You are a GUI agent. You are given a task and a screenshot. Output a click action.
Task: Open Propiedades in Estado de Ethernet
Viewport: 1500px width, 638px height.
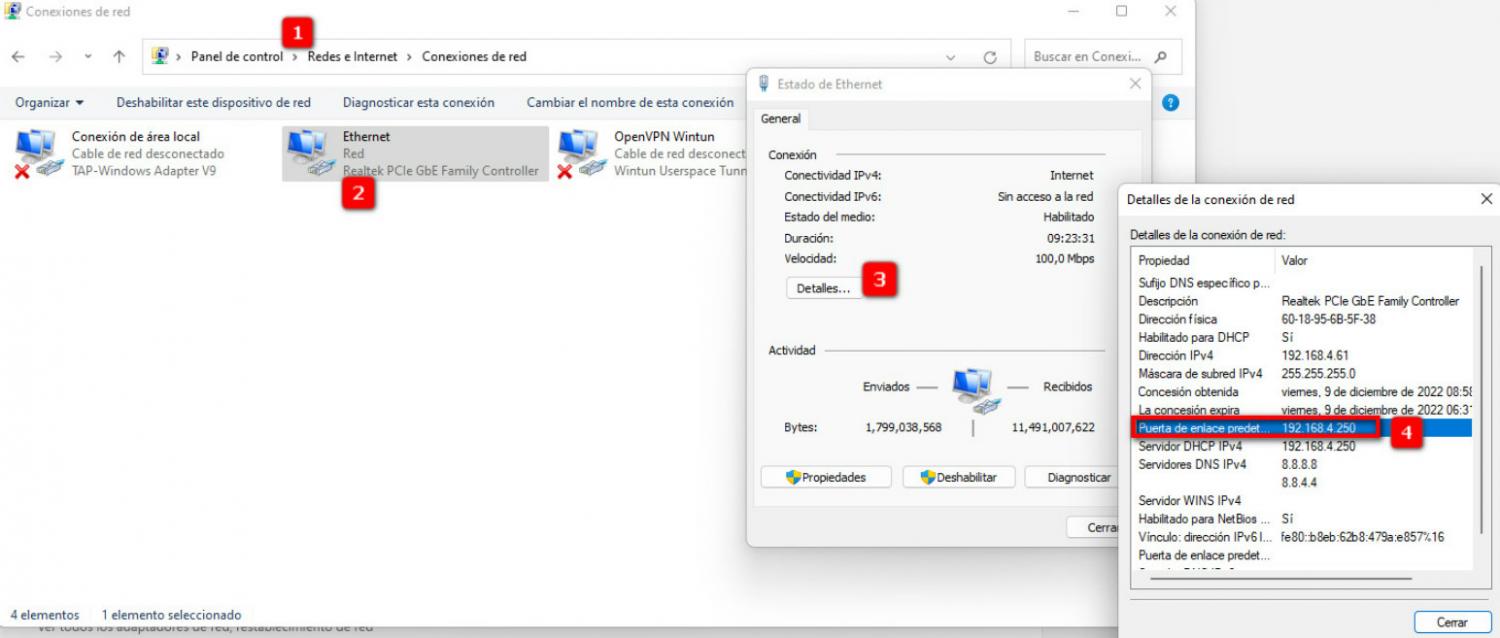825,477
